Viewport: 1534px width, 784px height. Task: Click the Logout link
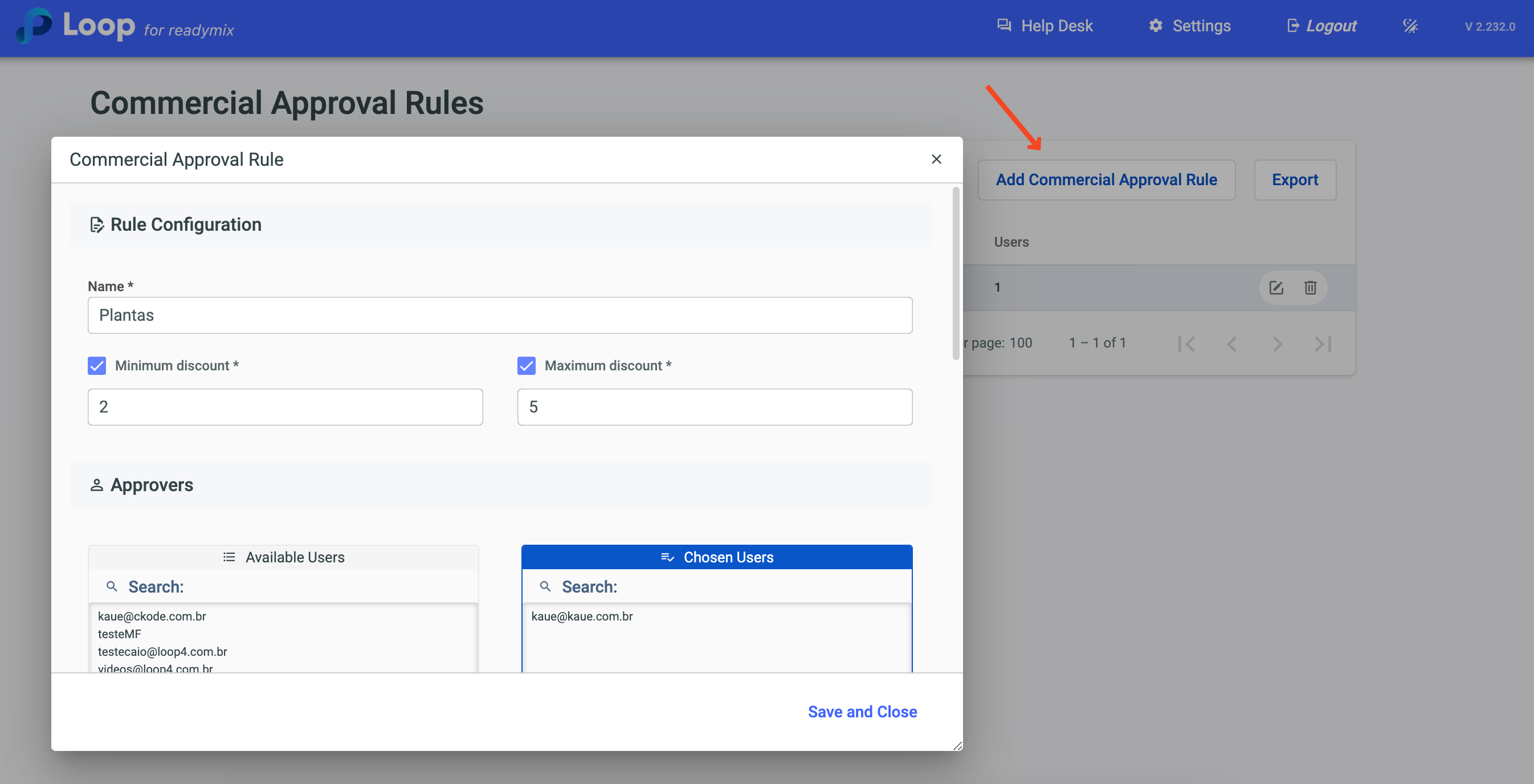point(1322,26)
